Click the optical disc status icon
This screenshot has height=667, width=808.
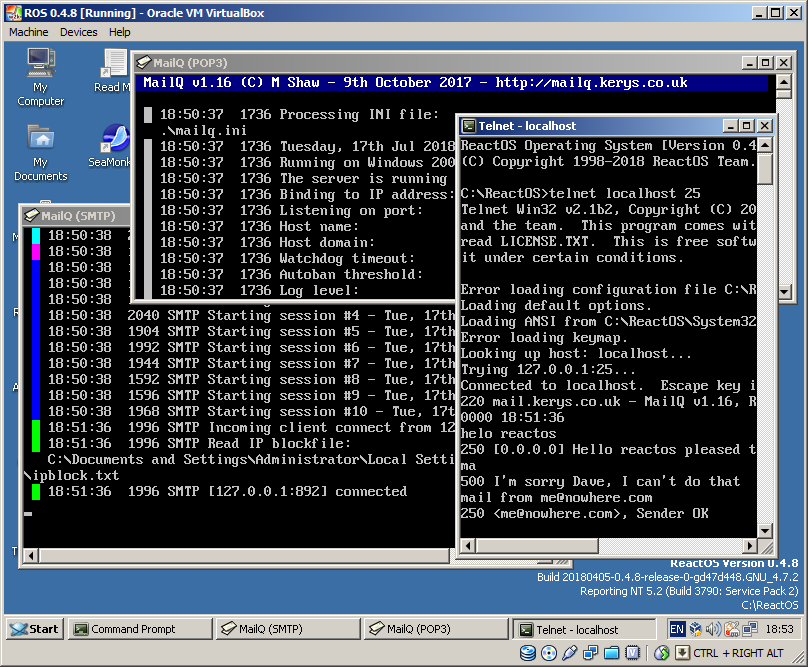coord(549,653)
